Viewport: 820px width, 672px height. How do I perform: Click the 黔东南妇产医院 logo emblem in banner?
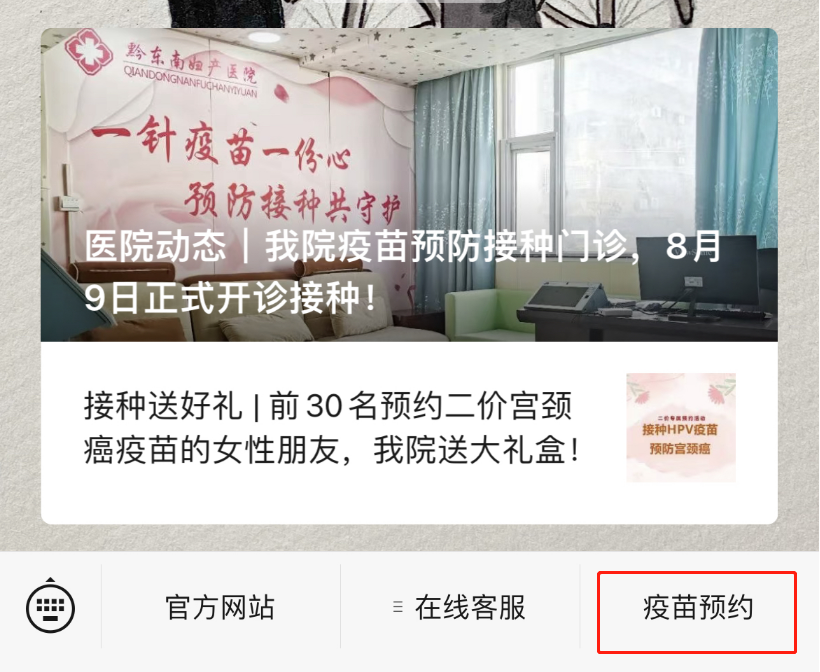(88, 52)
